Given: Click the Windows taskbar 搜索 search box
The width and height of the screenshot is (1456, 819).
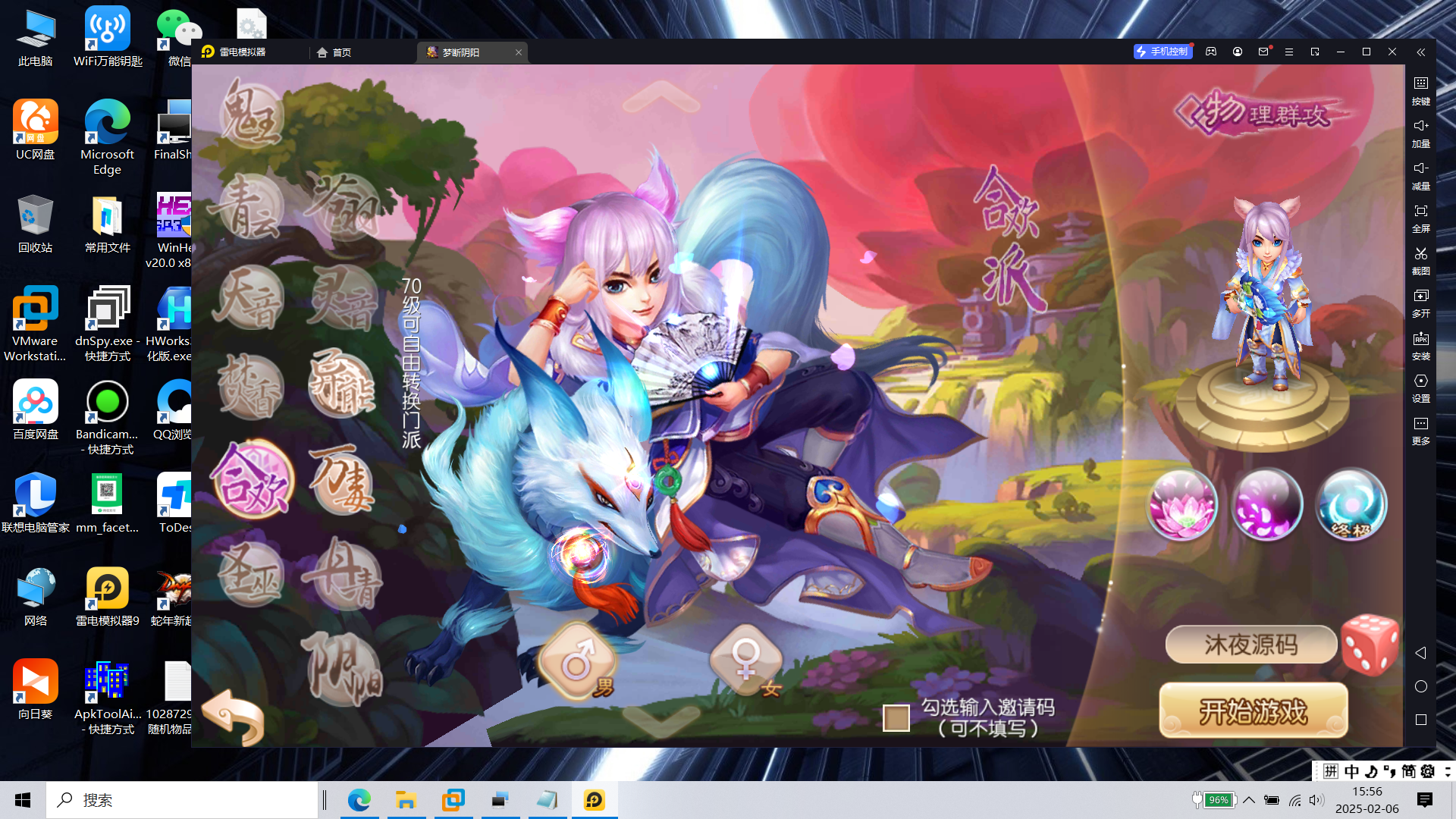Looking at the screenshot, I should tap(182, 800).
